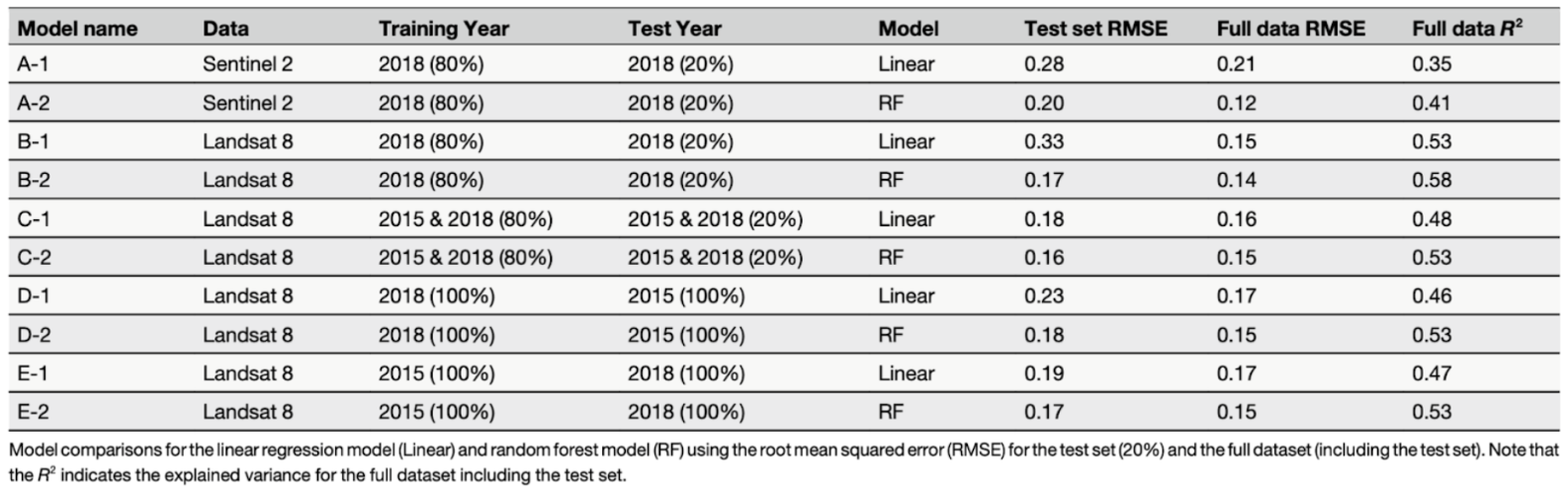Click the 0.12 full data RMSE value
Screen dimensions: 1568x490
pos(1236,103)
